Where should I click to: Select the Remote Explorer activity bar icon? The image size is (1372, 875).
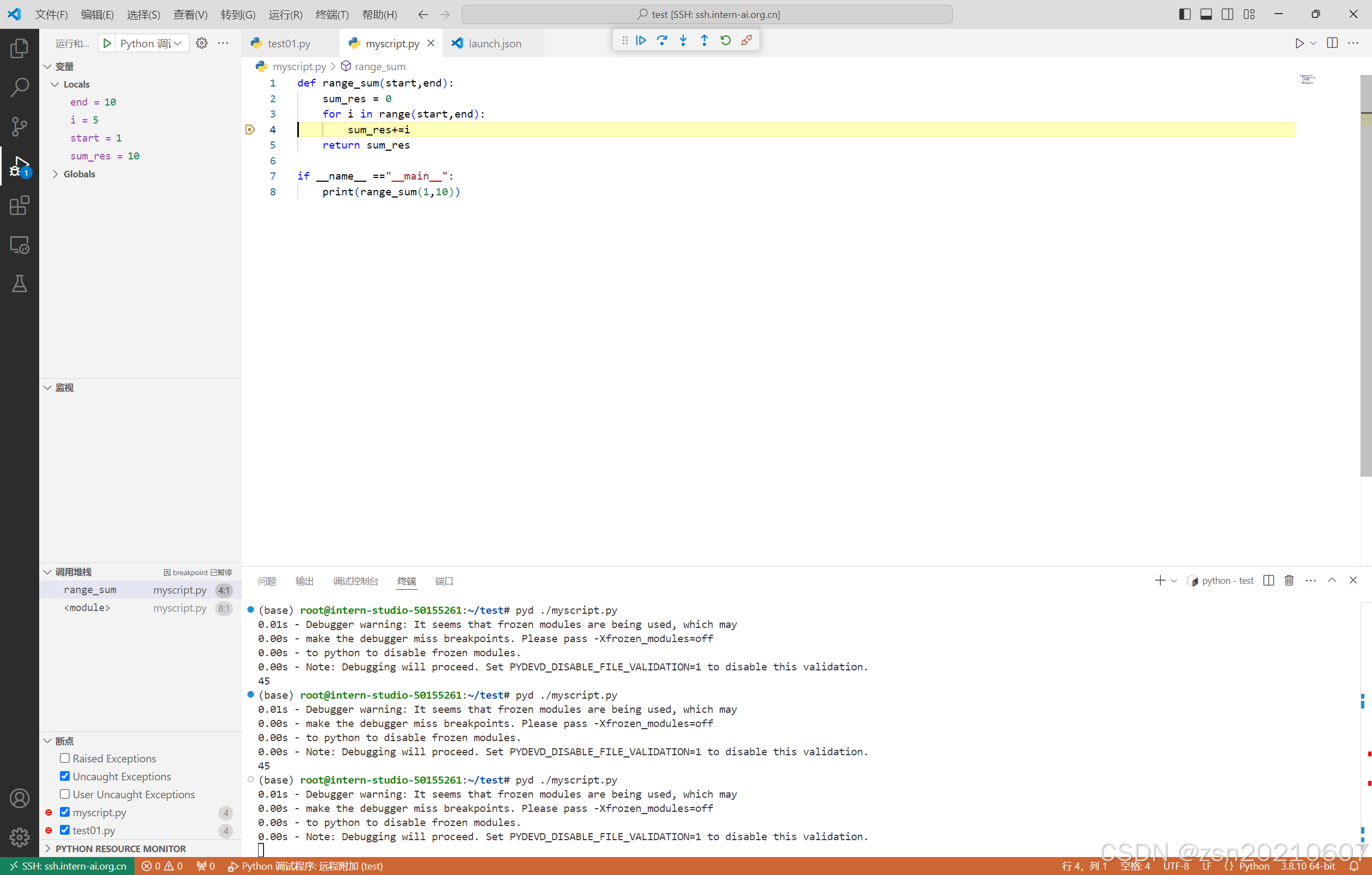[20, 244]
